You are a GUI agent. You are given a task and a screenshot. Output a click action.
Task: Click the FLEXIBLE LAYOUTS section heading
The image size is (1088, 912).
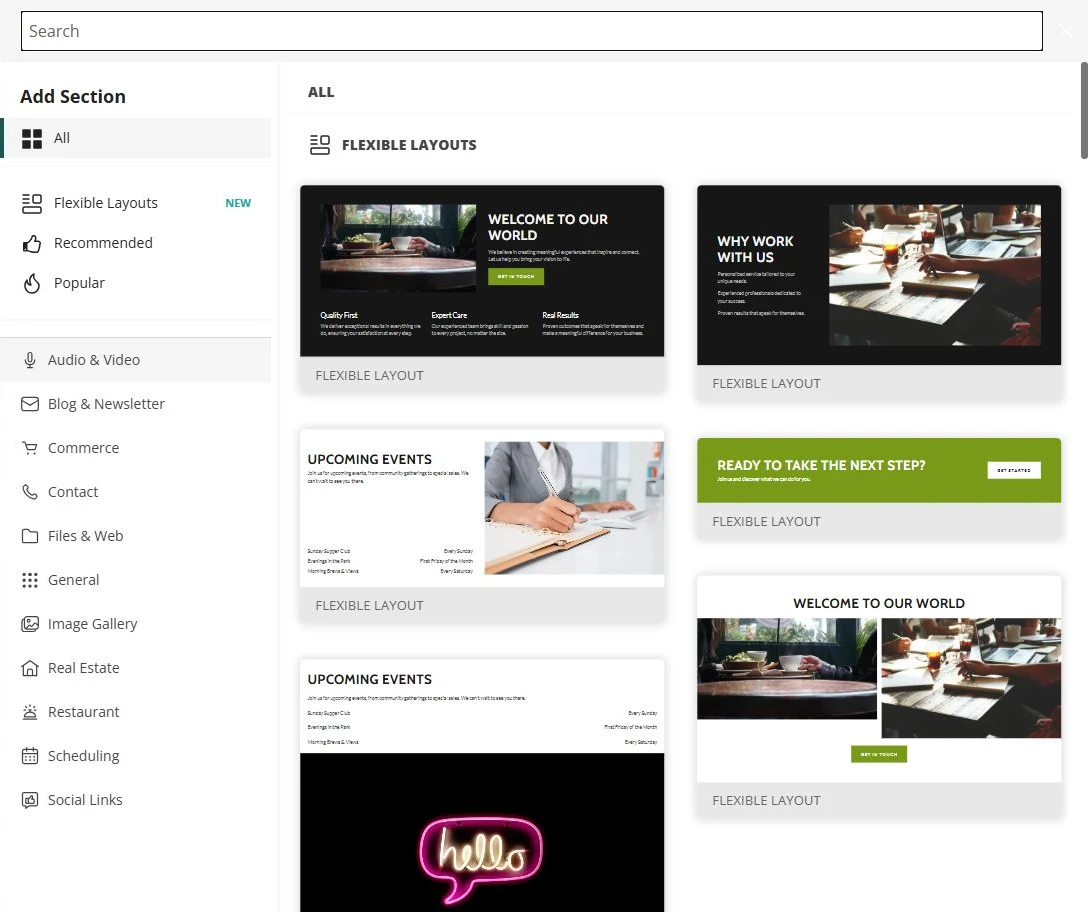(x=409, y=145)
